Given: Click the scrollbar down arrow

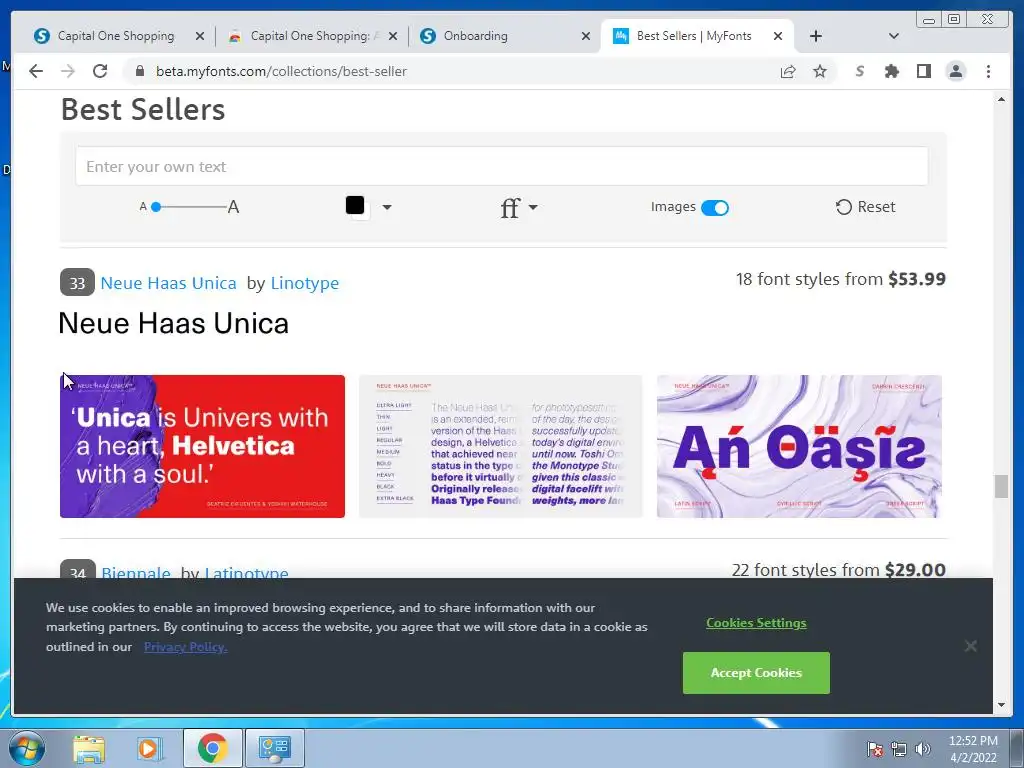Looking at the screenshot, I should [x=1001, y=705].
